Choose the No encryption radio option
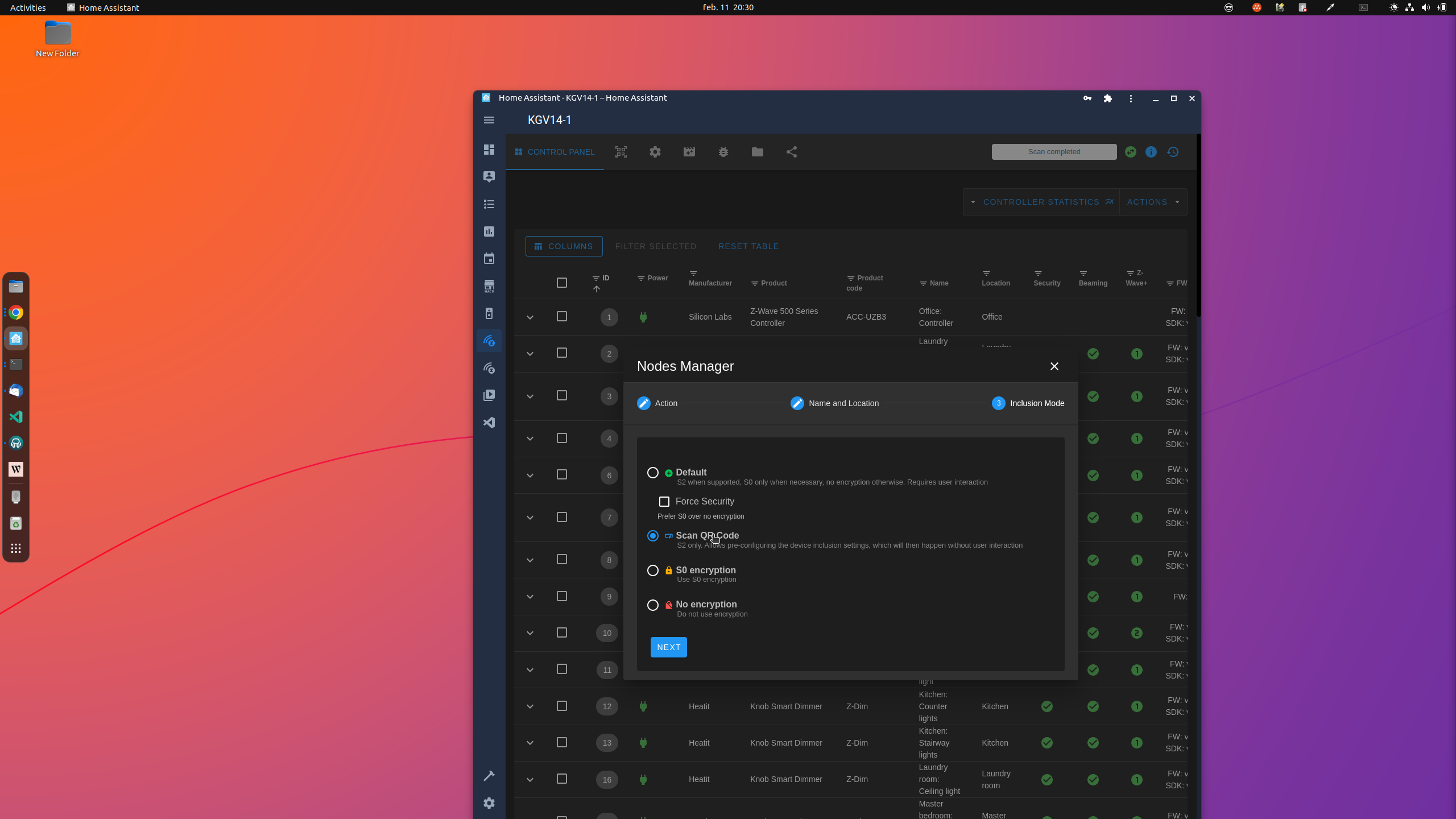Viewport: 1456px width, 819px height. (652, 605)
